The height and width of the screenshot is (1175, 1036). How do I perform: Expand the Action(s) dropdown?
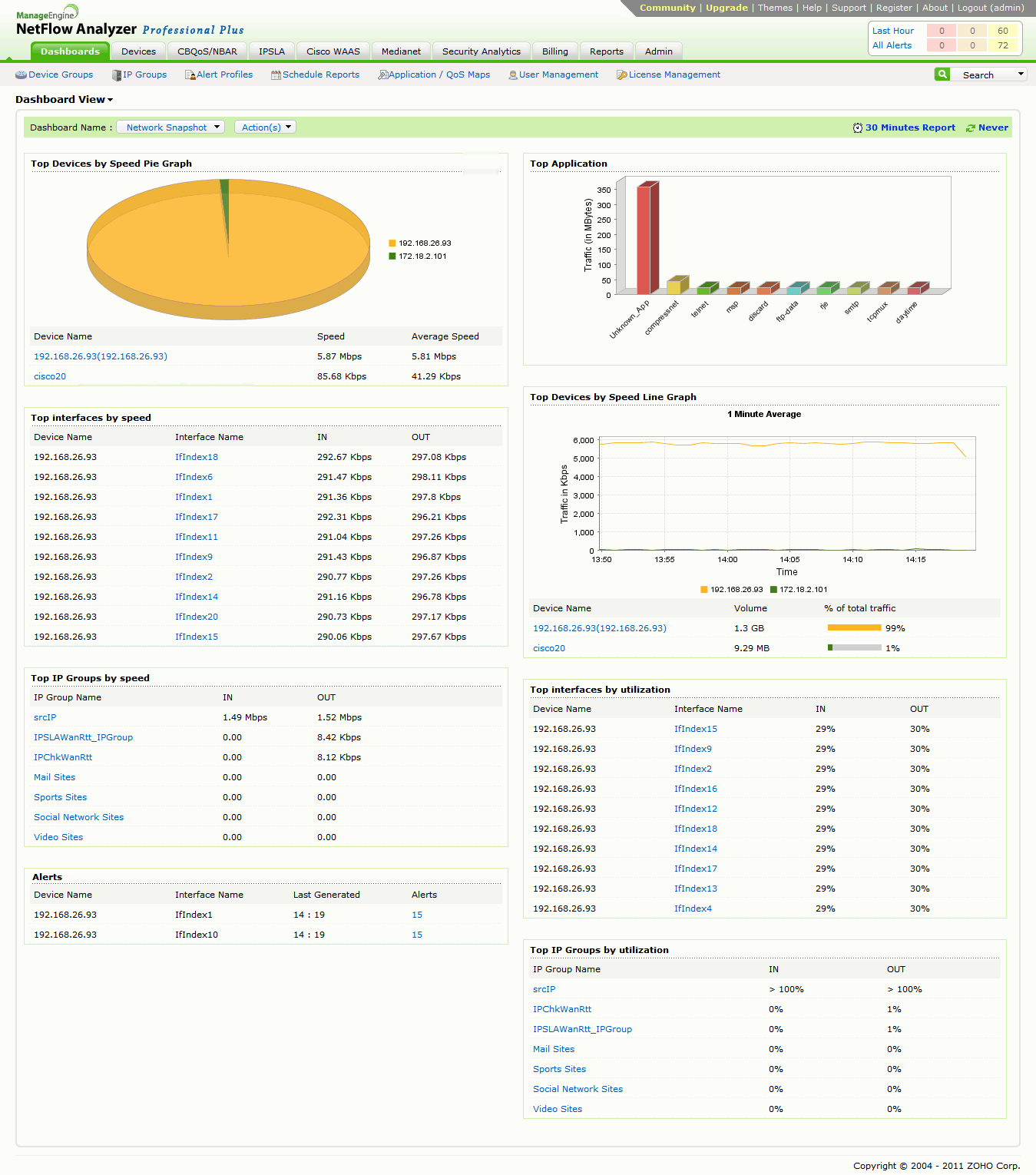tap(266, 127)
